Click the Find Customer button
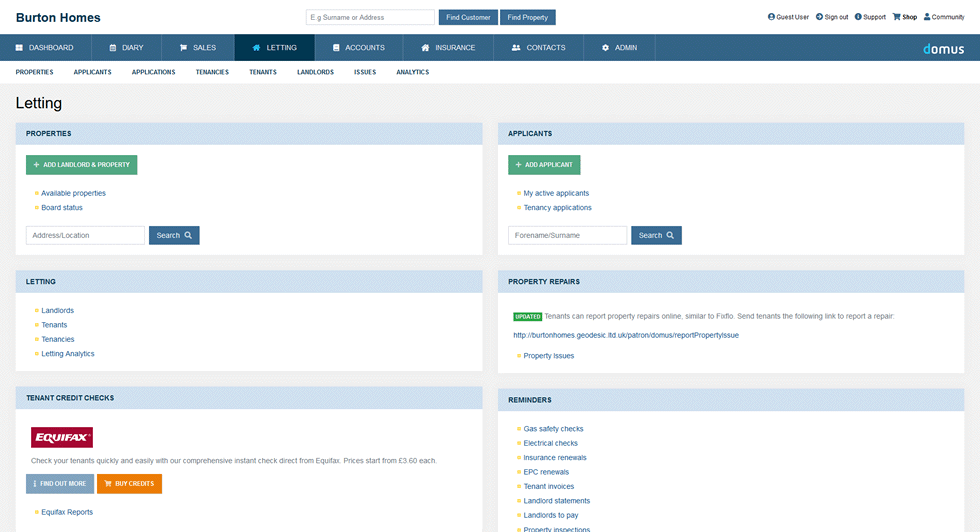 [x=468, y=18]
